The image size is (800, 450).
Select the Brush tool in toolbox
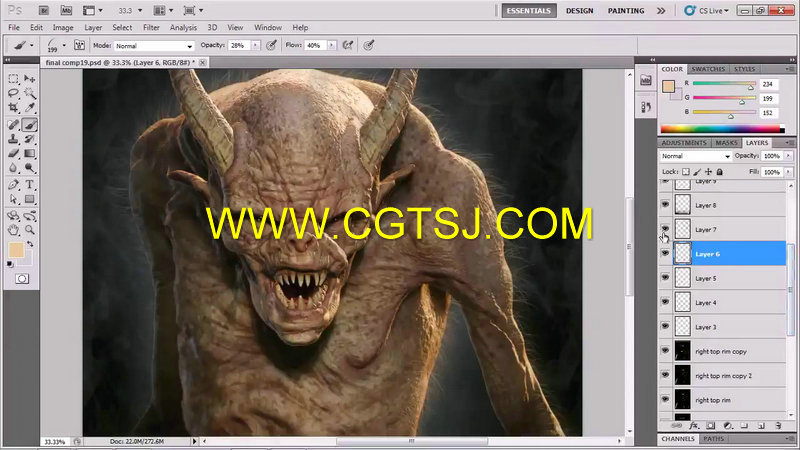coord(30,124)
